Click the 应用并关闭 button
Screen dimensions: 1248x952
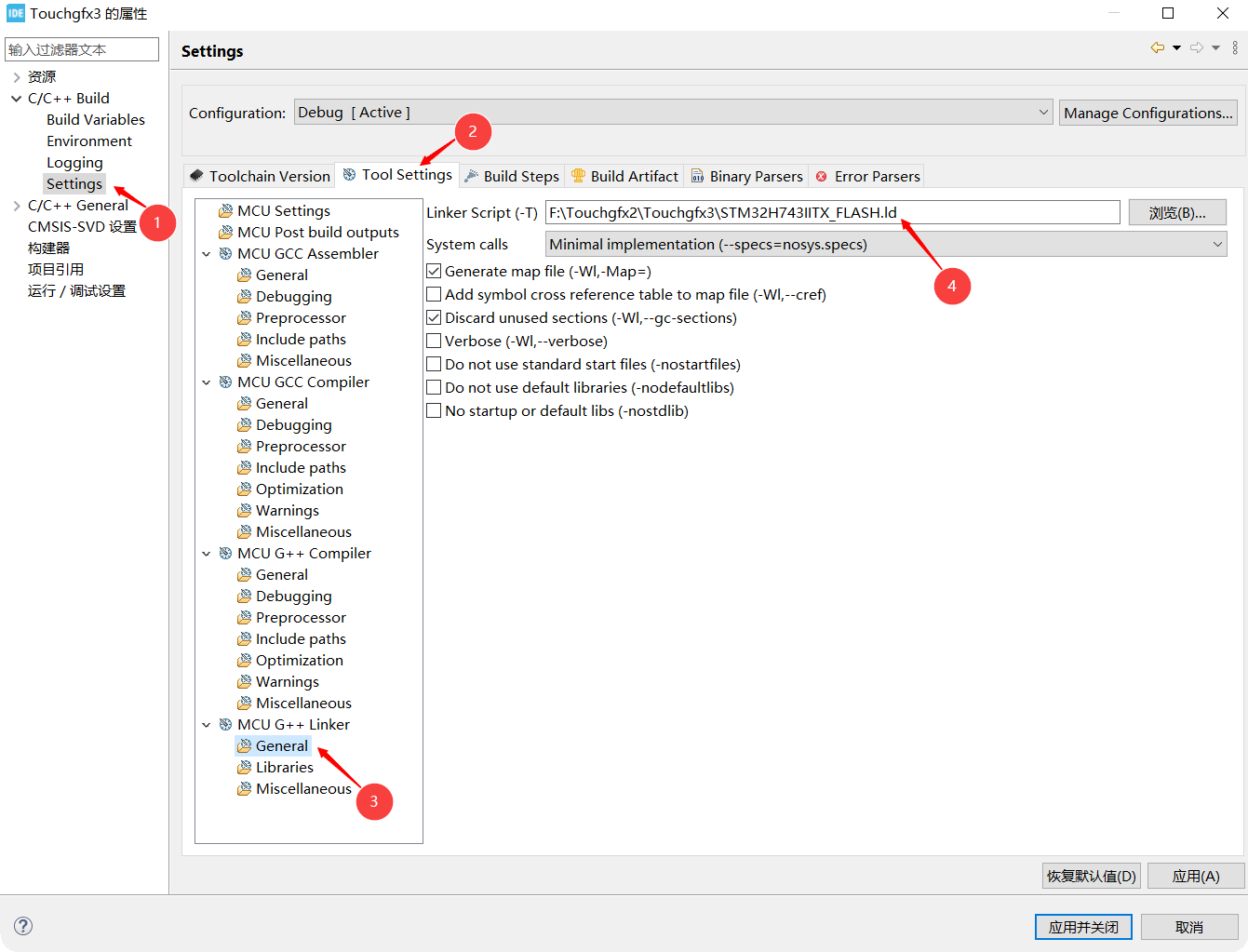tap(1083, 926)
